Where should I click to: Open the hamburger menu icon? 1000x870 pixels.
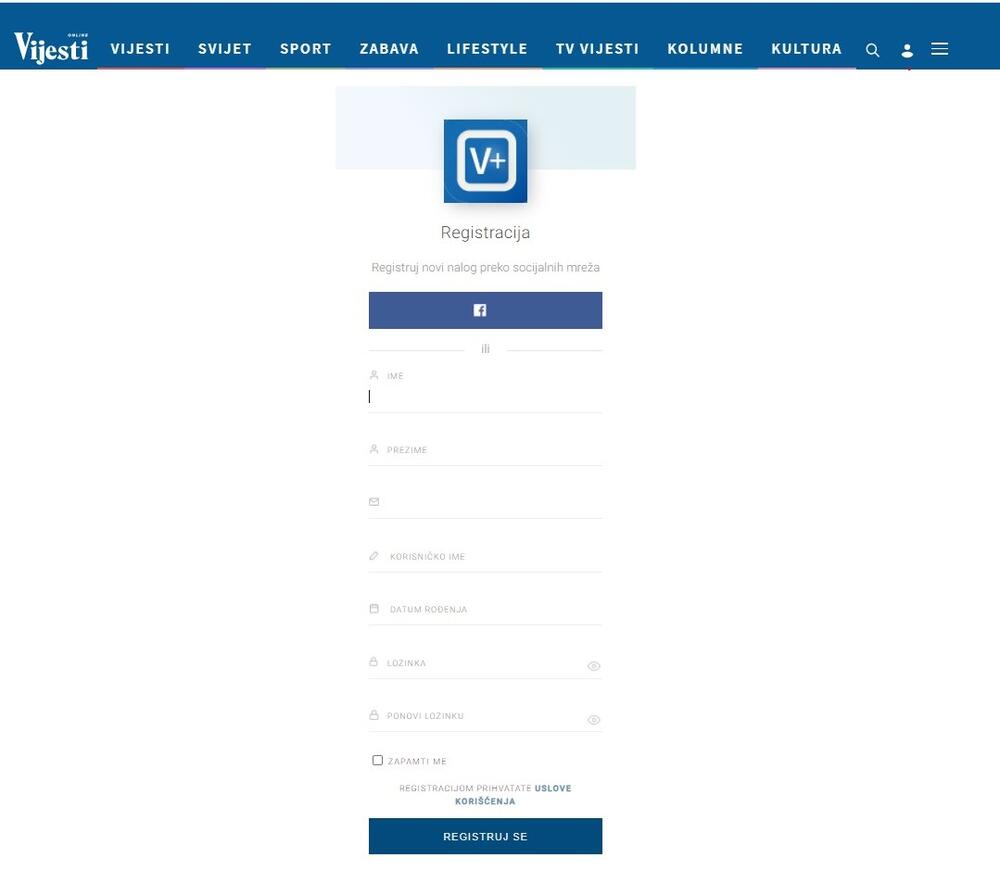940,49
